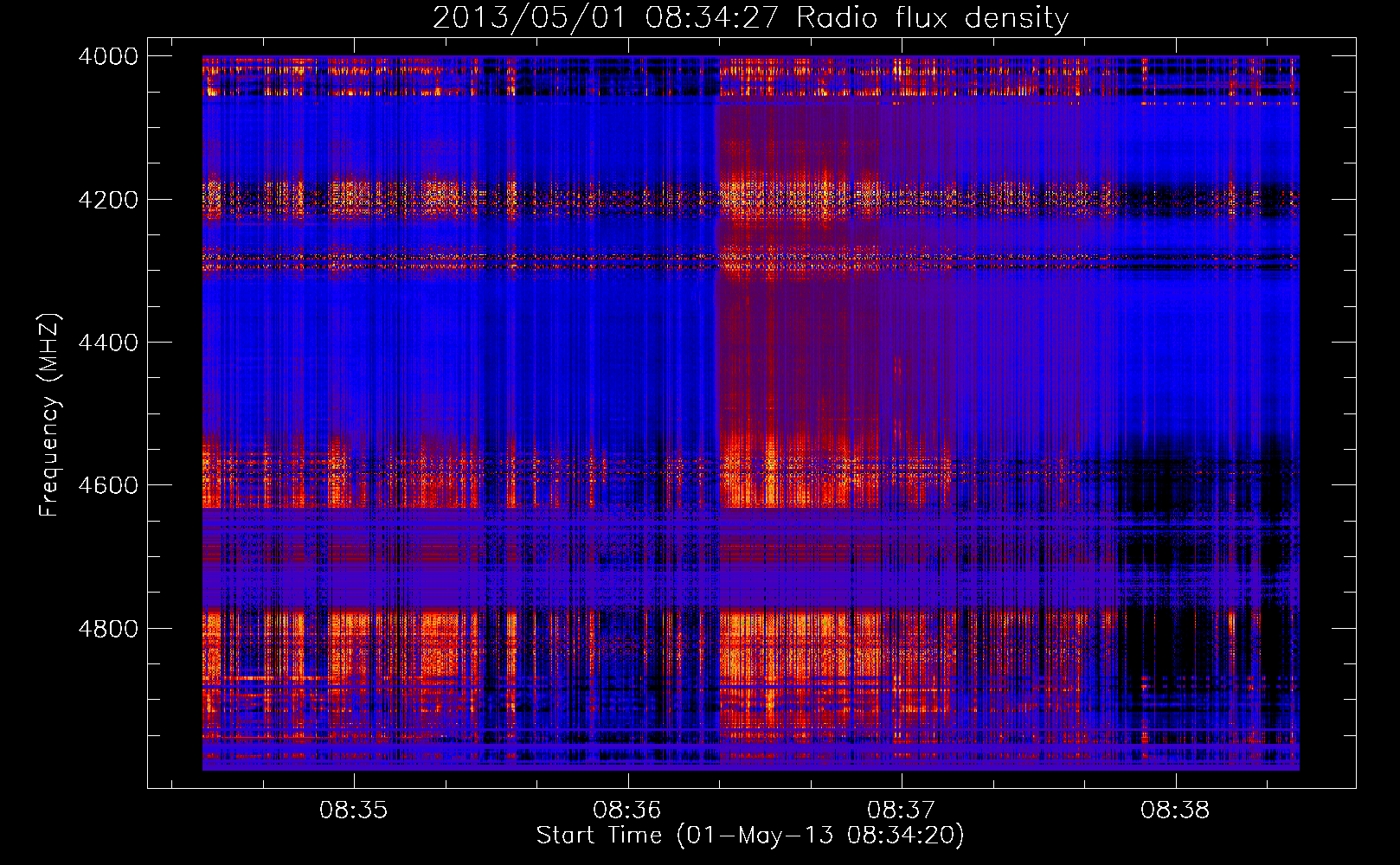Click the 4800 frequency axis label
This screenshot has width=1400, height=865.
[x=108, y=629]
